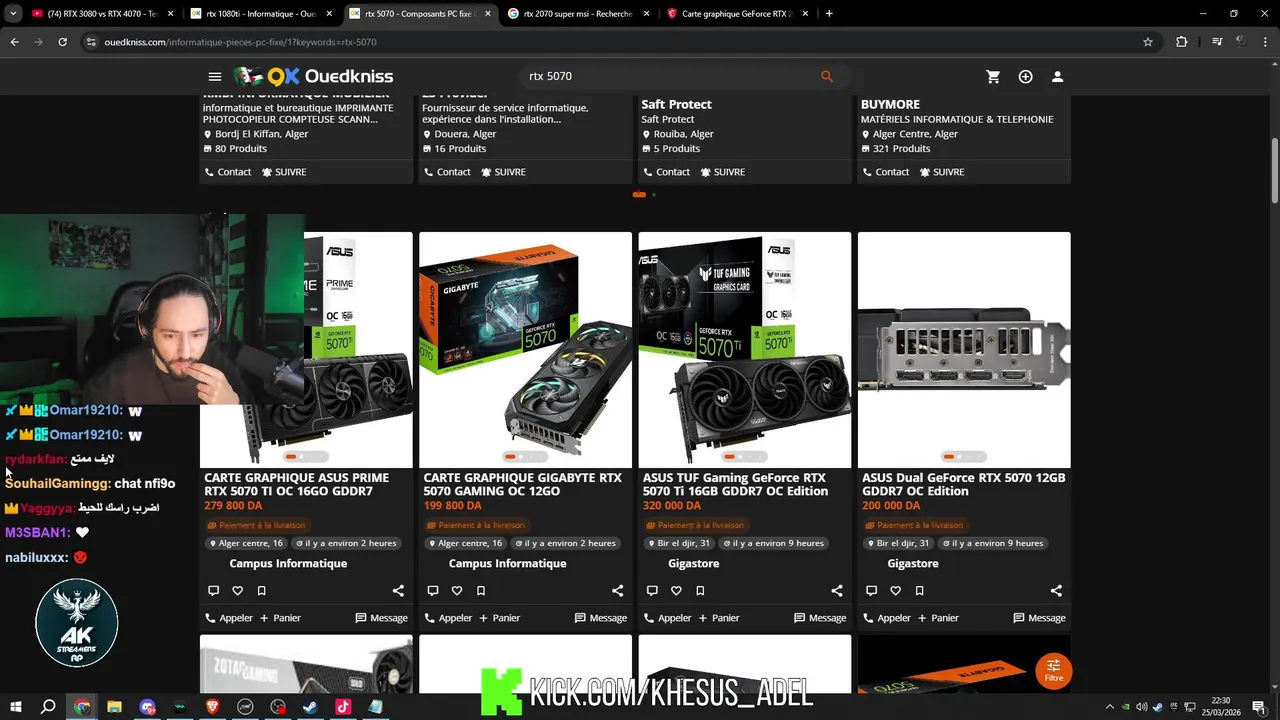The width and height of the screenshot is (1280, 720).
Task: Open the Campus Informatique seller under Gigabyte listing
Action: [507, 563]
